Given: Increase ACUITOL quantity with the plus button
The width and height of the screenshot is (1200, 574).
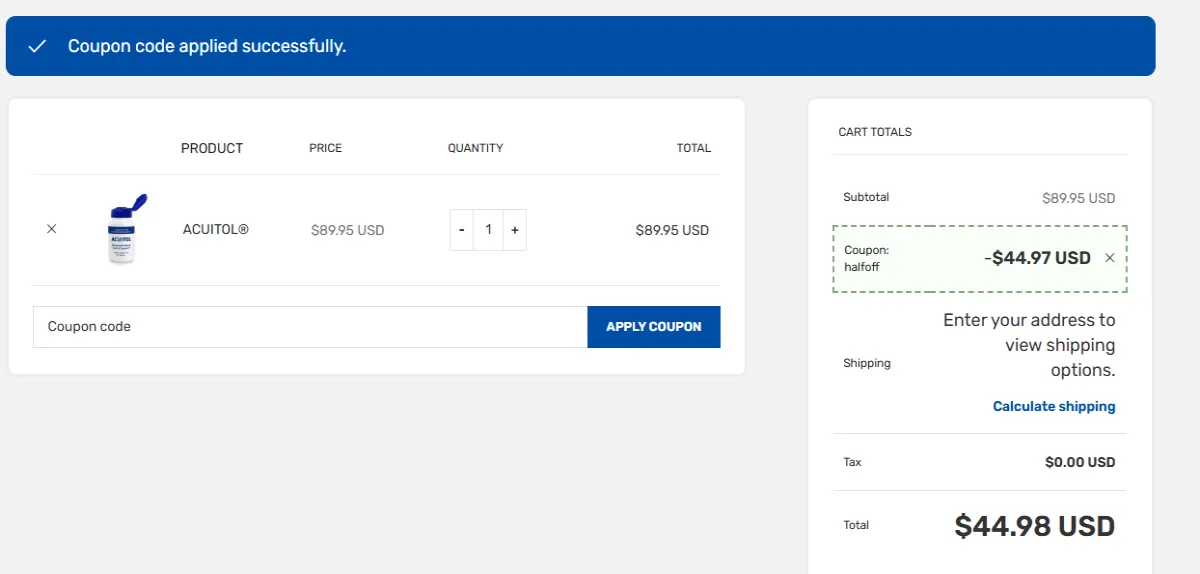Looking at the screenshot, I should 514,230.
